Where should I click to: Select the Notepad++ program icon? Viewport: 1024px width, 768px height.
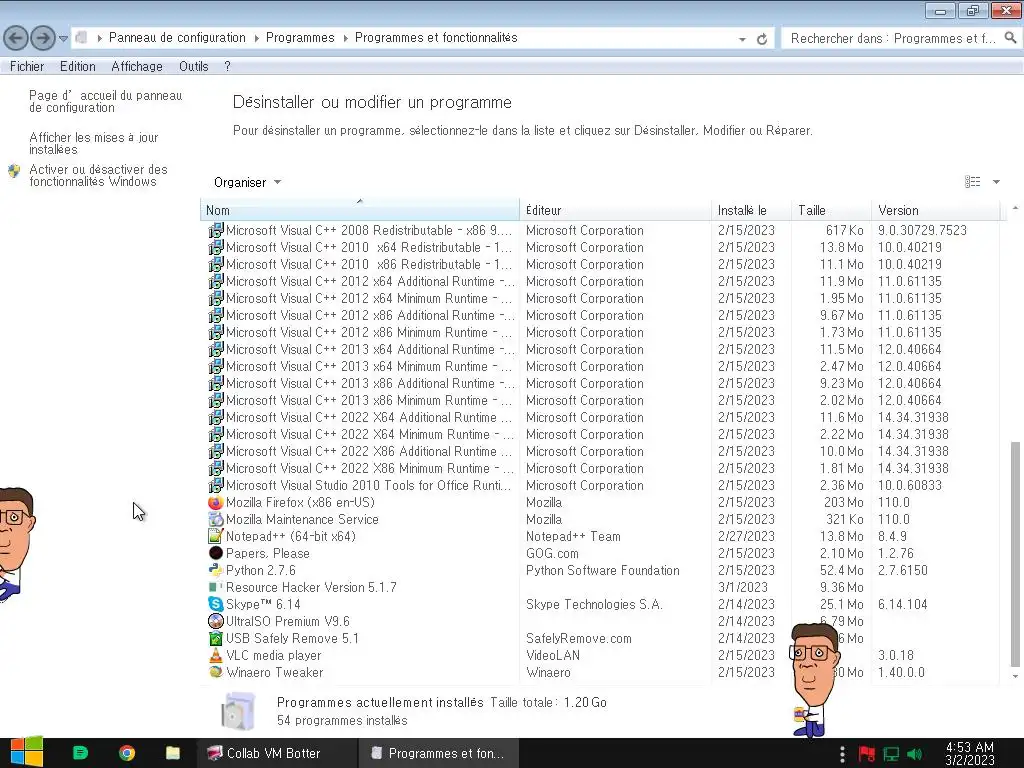tap(216, 536)
